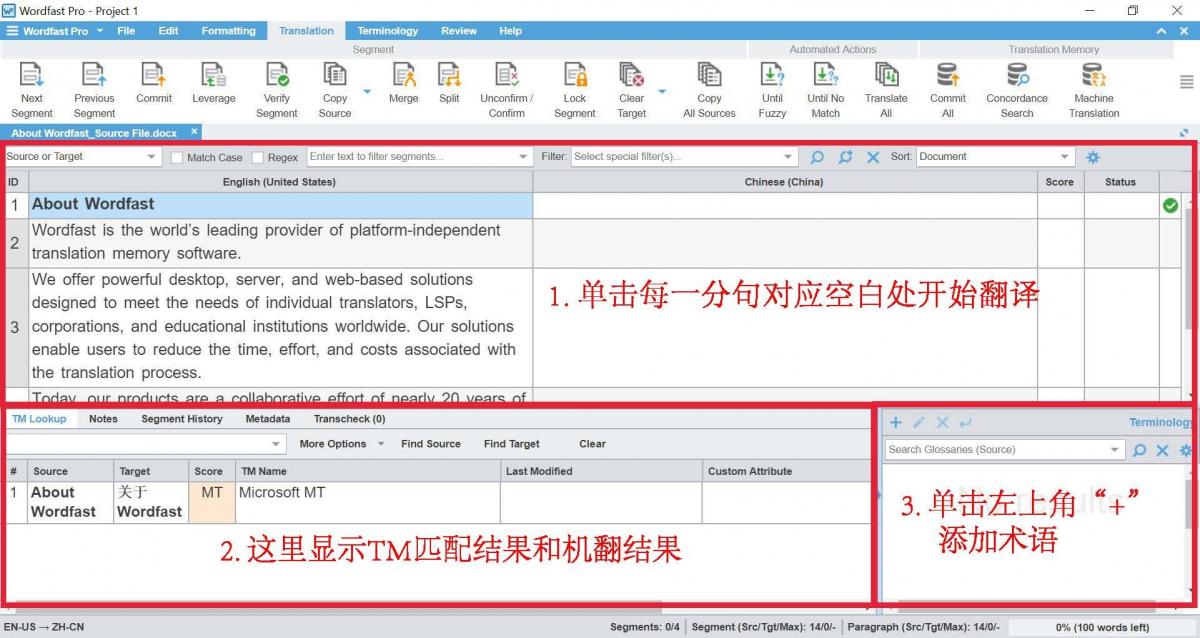
Task: Click the Chinese target cell for segment 1
Action: pyautogui.click(x=785, y=205)
